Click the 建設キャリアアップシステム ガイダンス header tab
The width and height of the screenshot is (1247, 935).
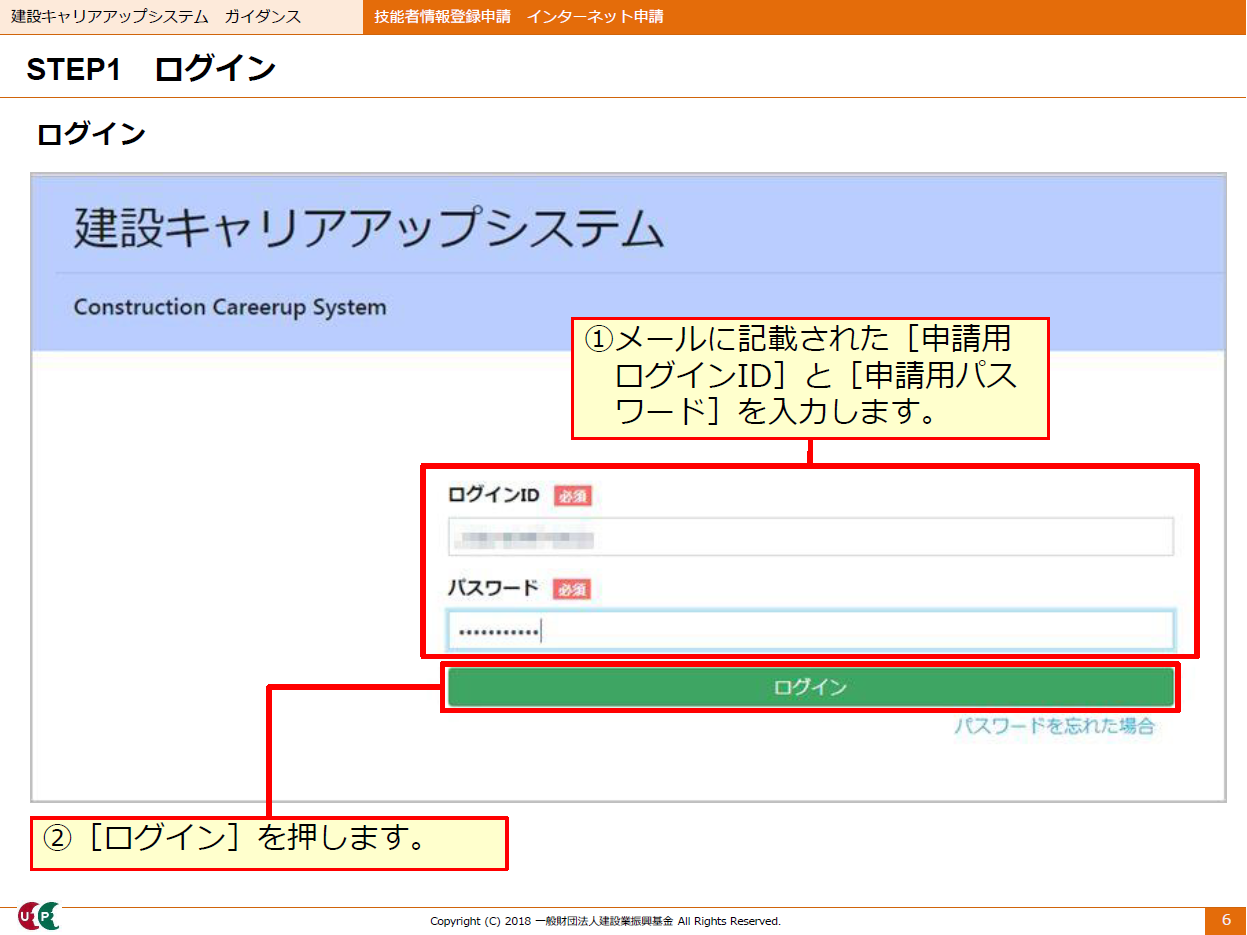point(181,17)
